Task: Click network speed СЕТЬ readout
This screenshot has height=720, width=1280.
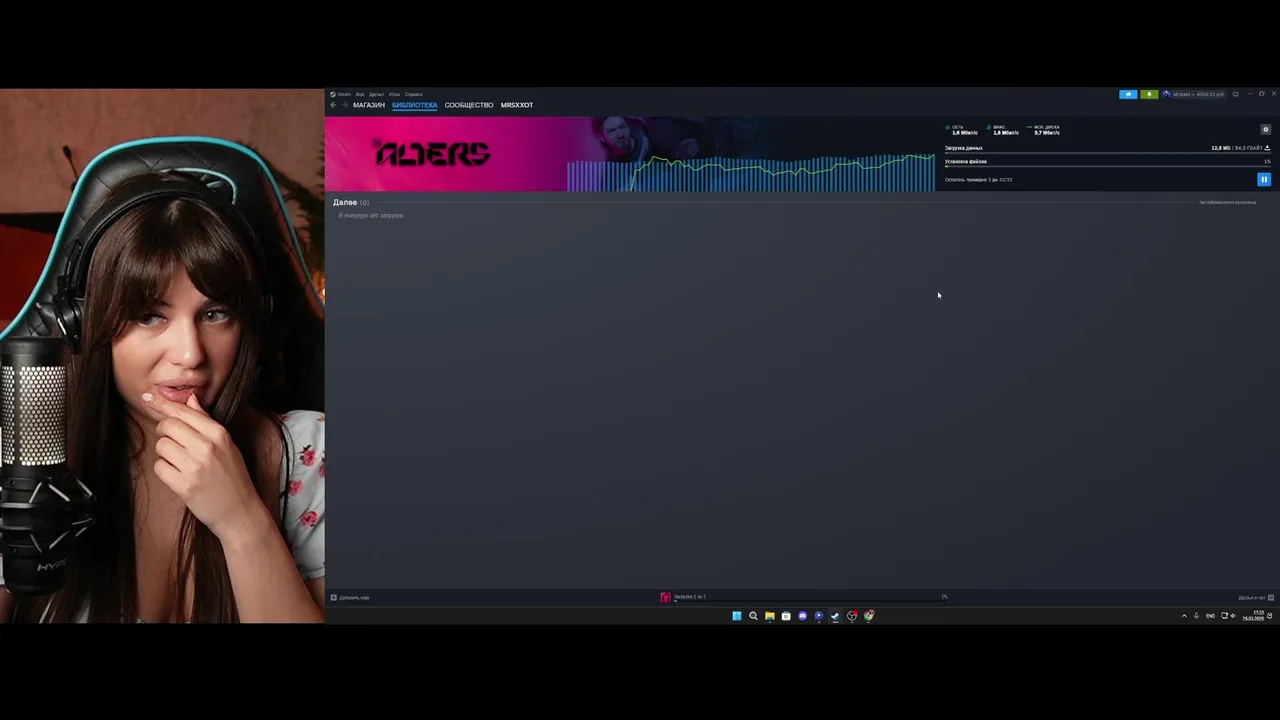Action: pos(962,130)
